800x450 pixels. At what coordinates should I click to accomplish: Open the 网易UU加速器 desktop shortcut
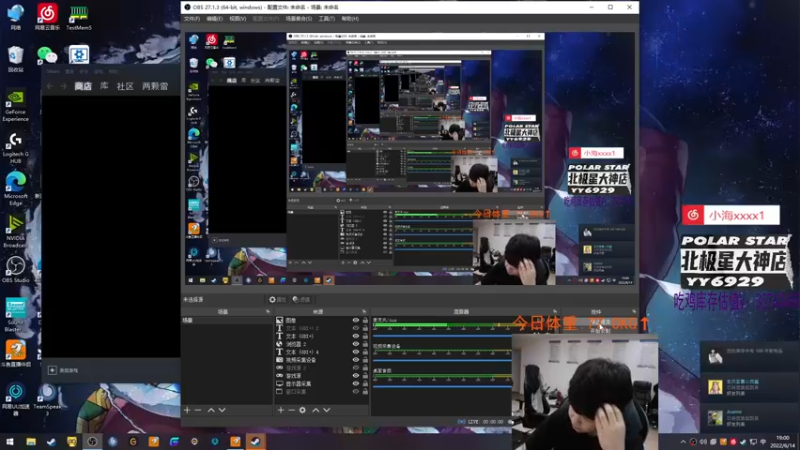tap(15, 399)
